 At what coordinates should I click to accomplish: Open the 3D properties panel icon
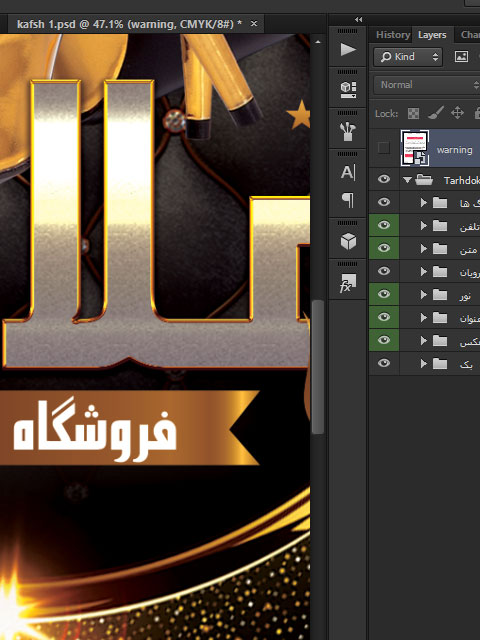[348, 90]
